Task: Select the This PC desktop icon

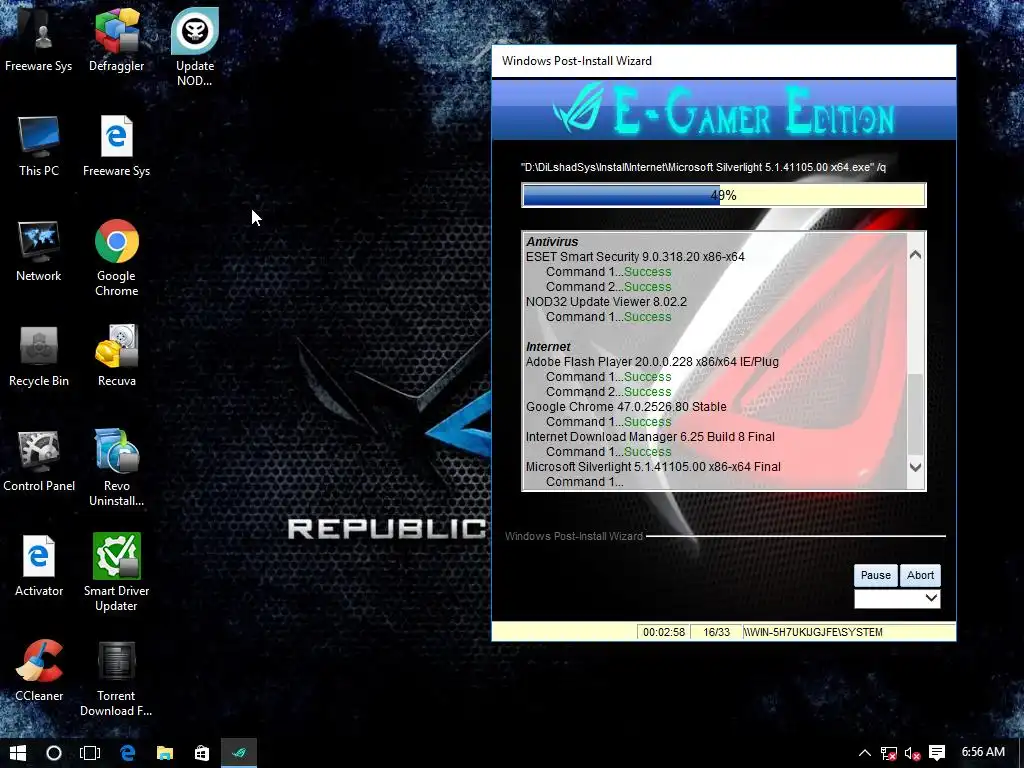Action: coord(39,145)
